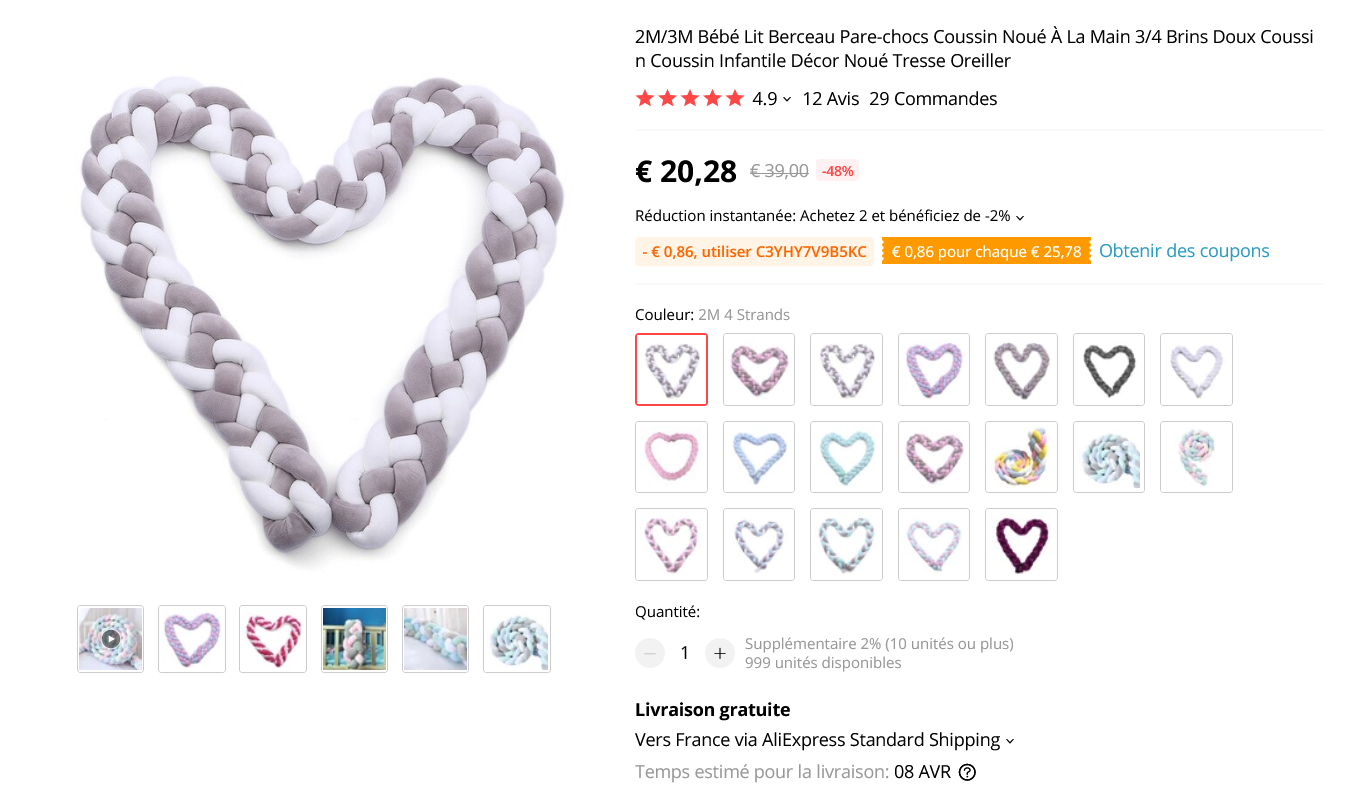Click the quantity input field
The width and height of the screenshot is (1351, 800).
coord(684,653)
